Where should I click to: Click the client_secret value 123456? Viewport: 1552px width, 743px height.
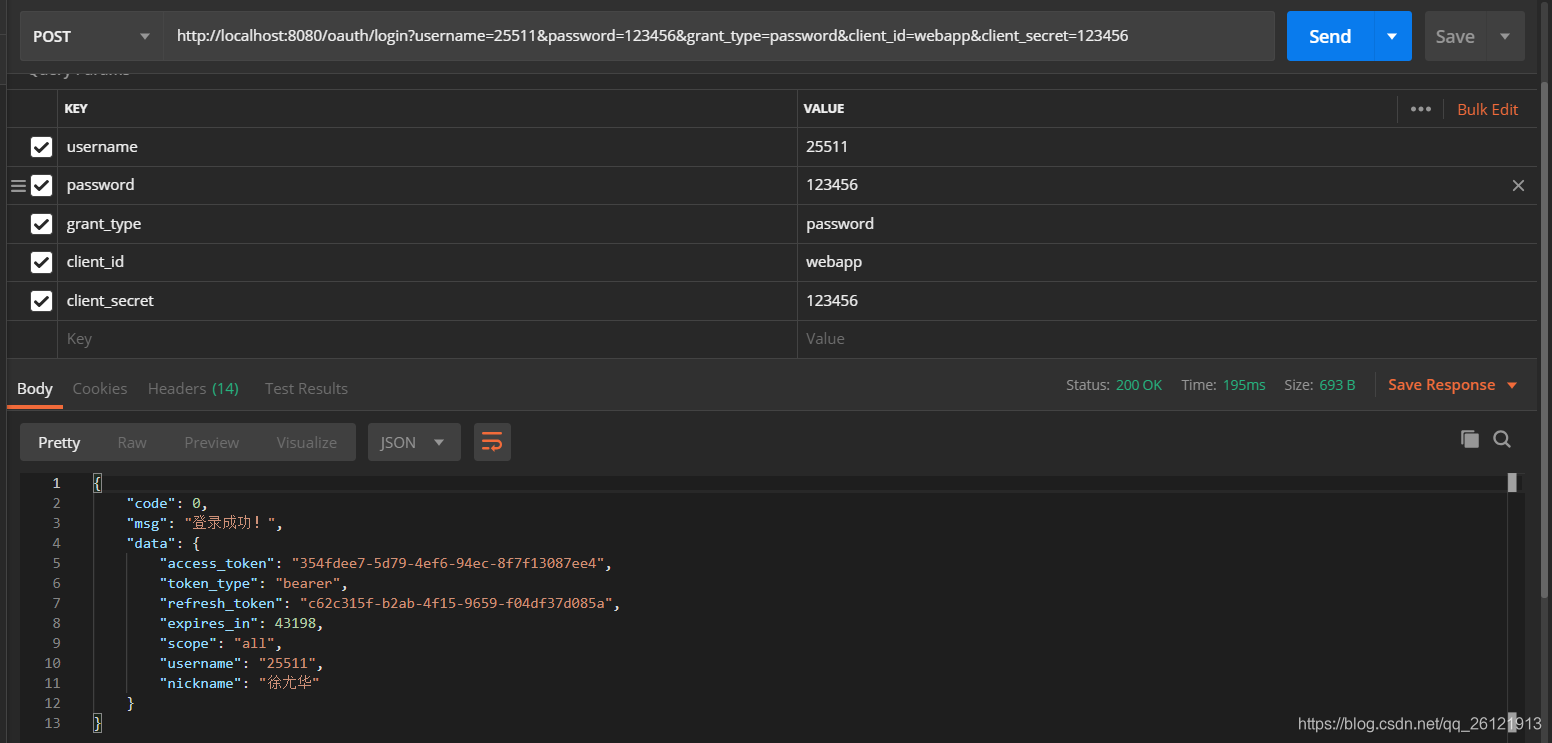pos(1167,300)
